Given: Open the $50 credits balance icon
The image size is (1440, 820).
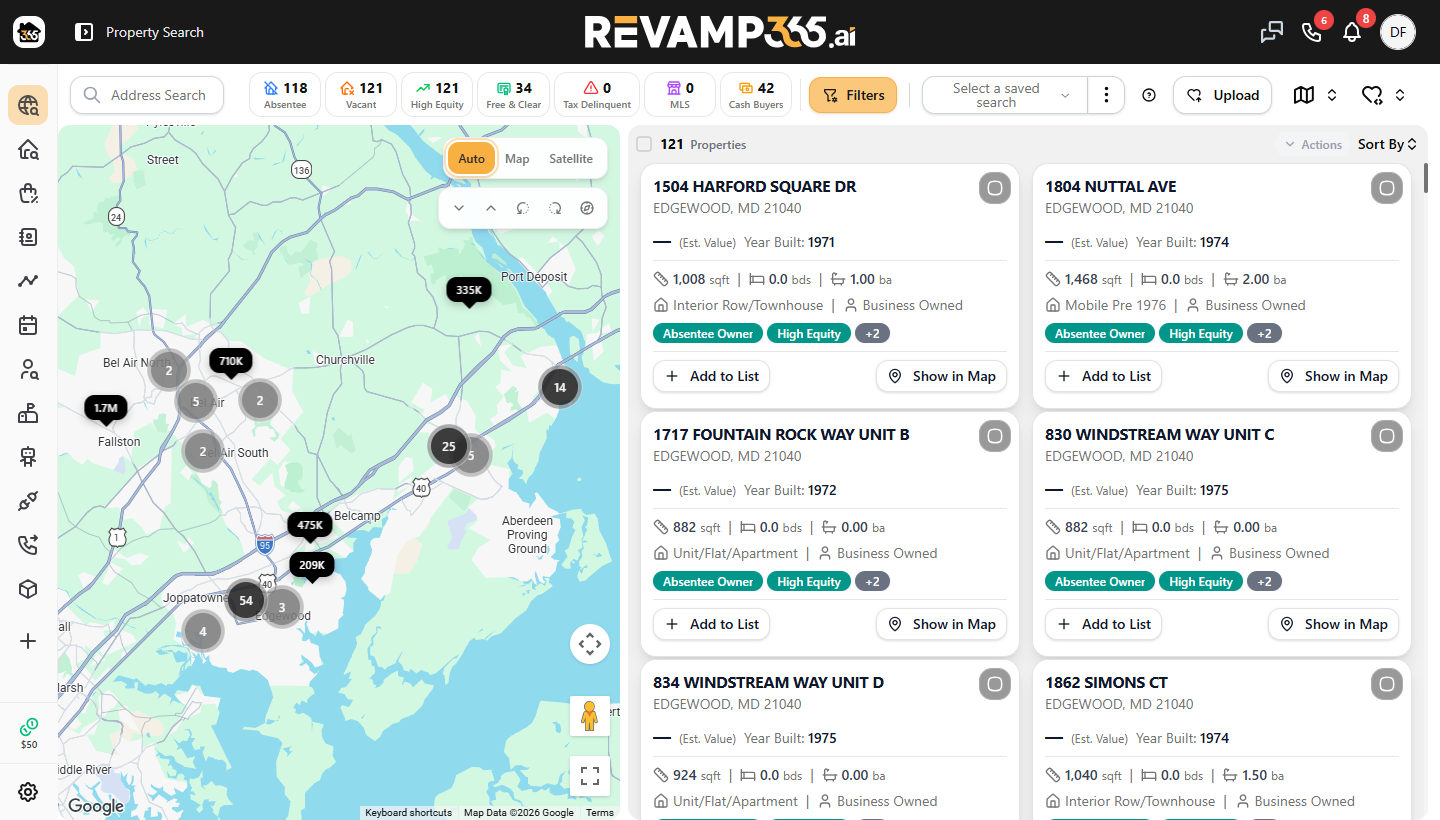Looking at the screenshot, I should [x=28, y=733].
